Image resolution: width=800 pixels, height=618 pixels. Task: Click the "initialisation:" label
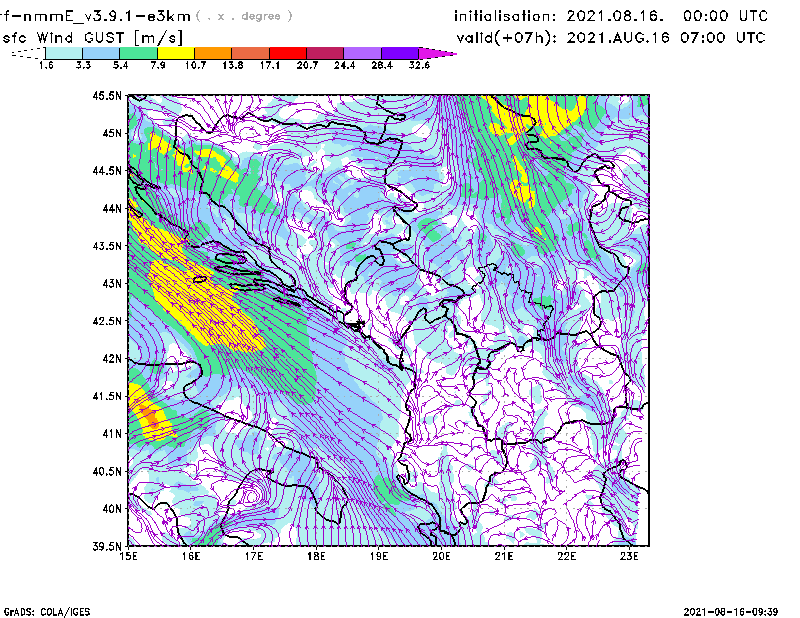(x=505, y=16)
